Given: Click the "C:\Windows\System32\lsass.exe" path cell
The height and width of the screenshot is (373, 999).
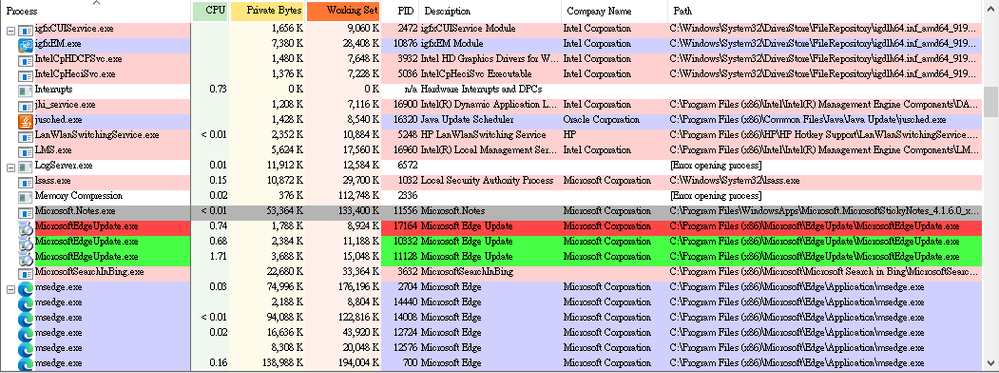Looking at the screenshot, I should point(735,180).
